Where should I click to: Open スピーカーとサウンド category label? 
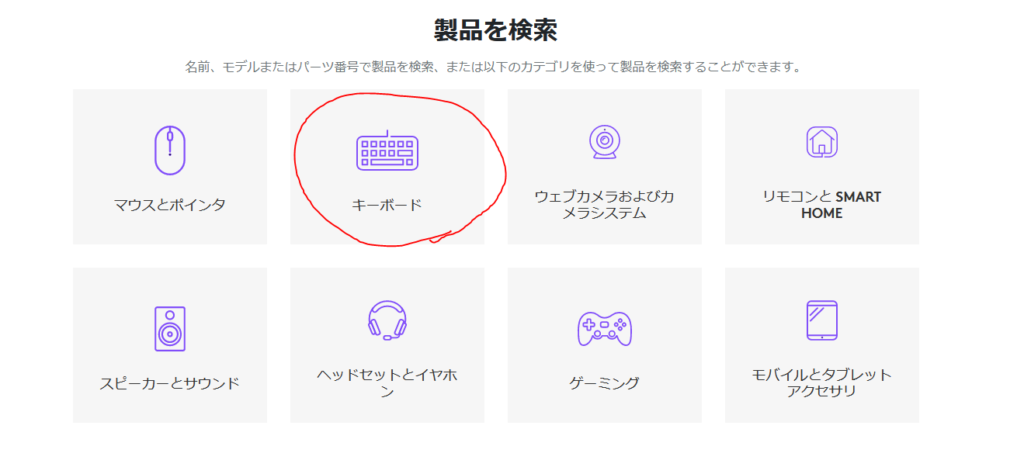170,383
